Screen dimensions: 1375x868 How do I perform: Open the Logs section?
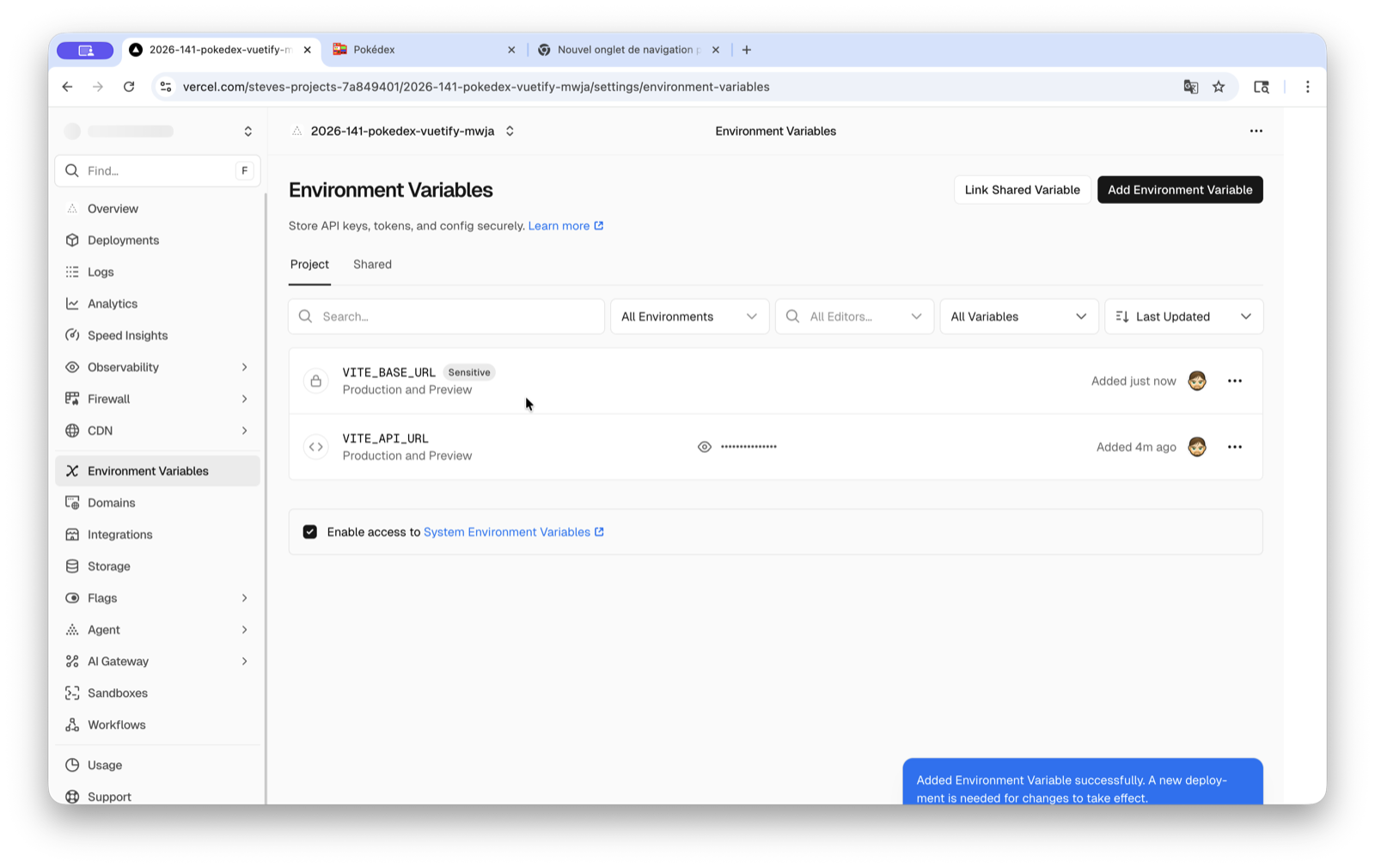point(100,272)
